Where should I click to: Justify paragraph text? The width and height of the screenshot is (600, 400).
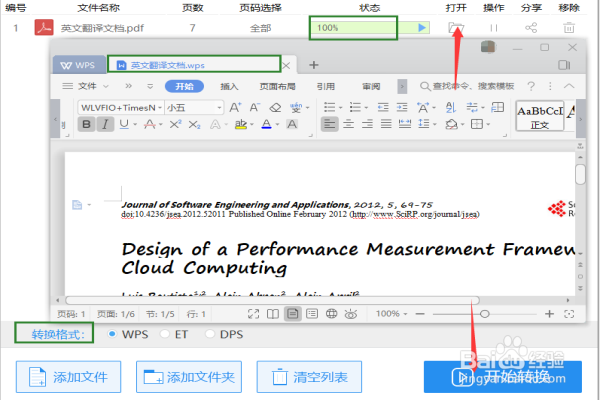[386, 124]
